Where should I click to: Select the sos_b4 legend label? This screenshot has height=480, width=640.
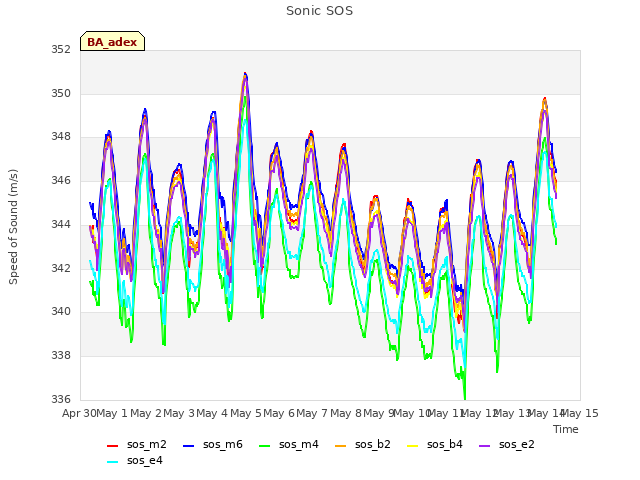[444, 444]
